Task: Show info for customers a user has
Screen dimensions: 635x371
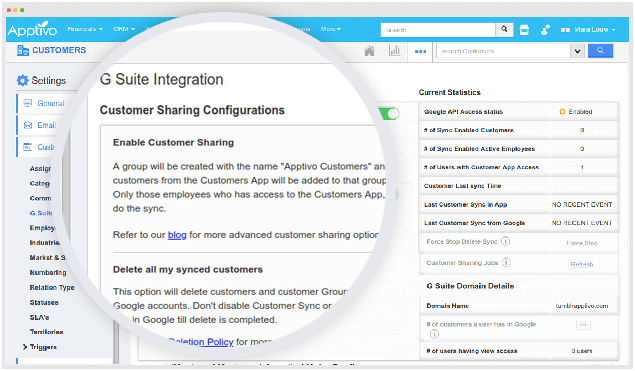Action: [434, 334]
